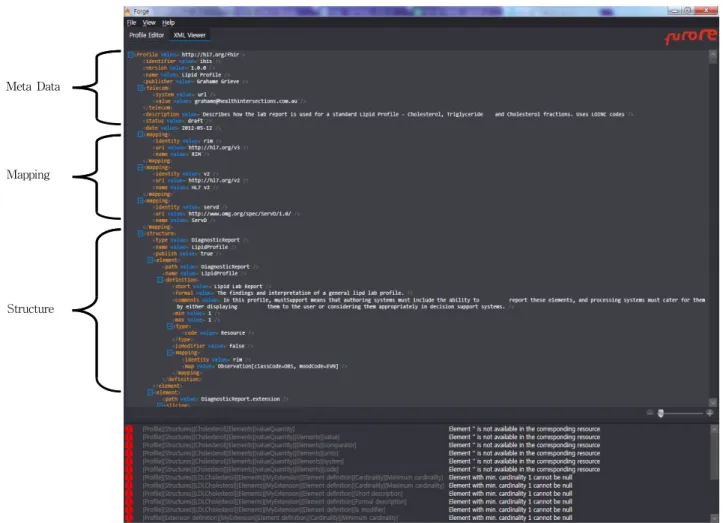726x523 pixels.
Task: Click the error icon for the [system] row
Action: pos(129,461)
